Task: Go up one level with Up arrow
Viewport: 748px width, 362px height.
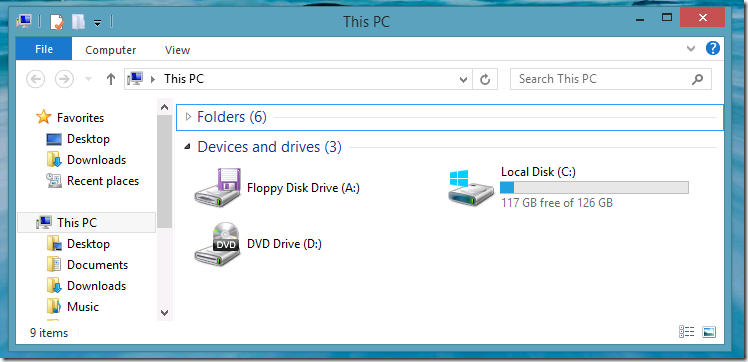Action: 111,79
